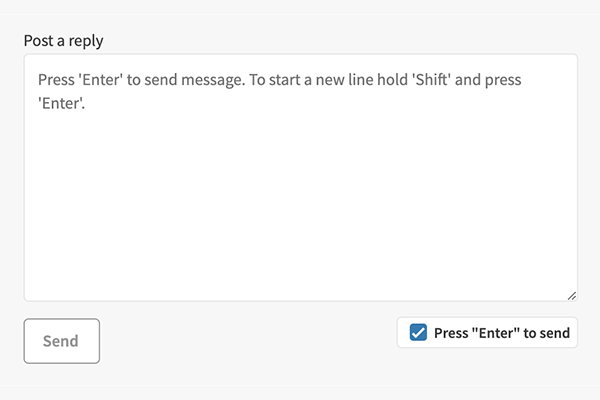Uncheck the box beside Press "Enter" to send
600x400 pixels.
click(x=419, y=333)
